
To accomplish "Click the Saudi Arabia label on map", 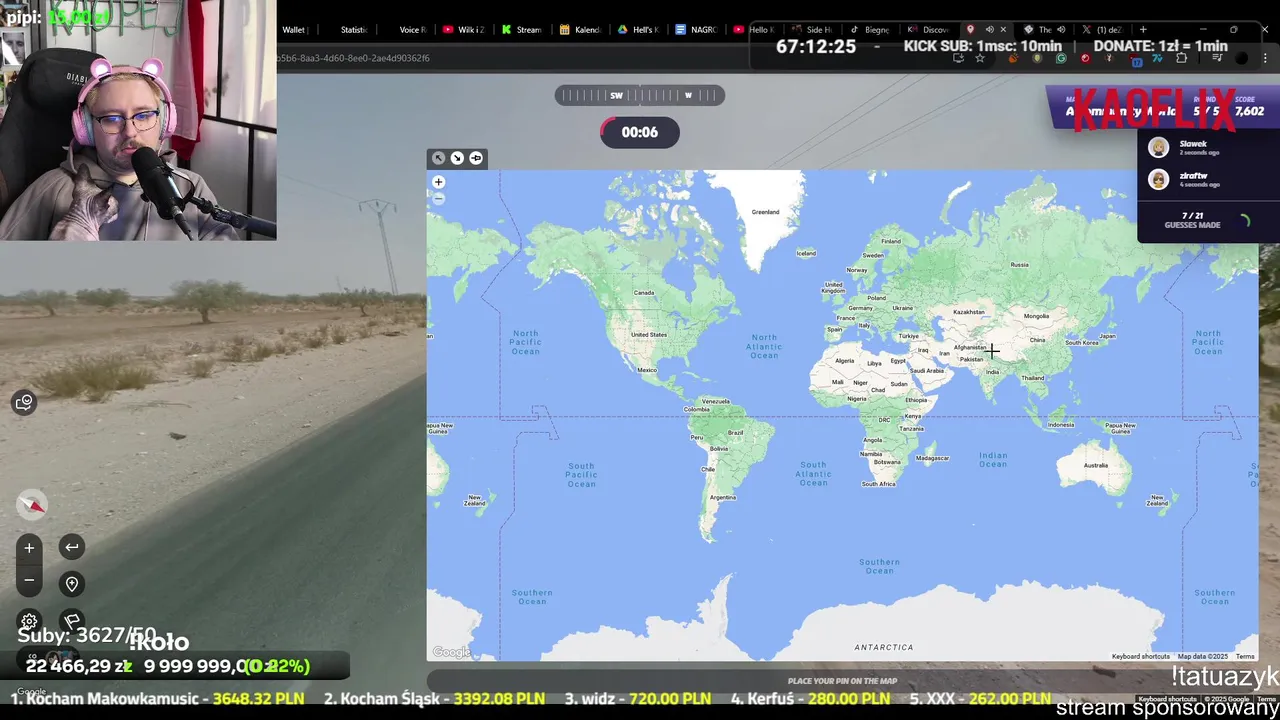I will coord(927,370).
